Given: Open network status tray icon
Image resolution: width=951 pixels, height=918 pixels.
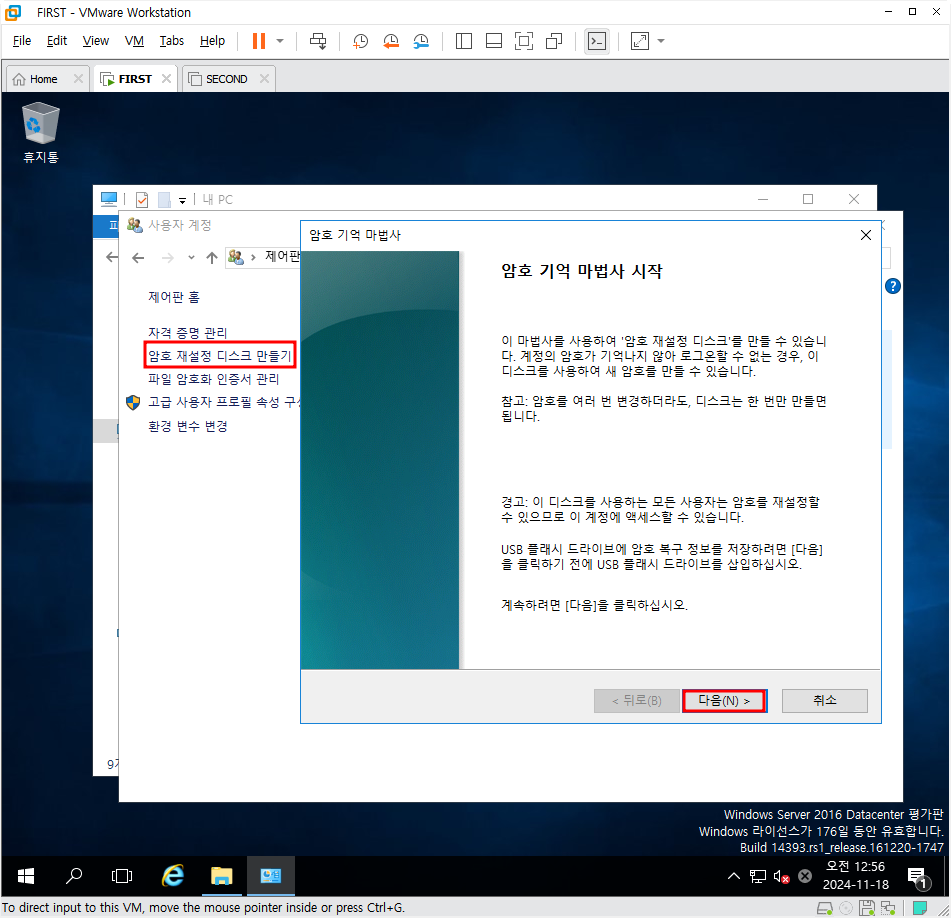Looking at the screenshot, I should click(x=758, y=876).
